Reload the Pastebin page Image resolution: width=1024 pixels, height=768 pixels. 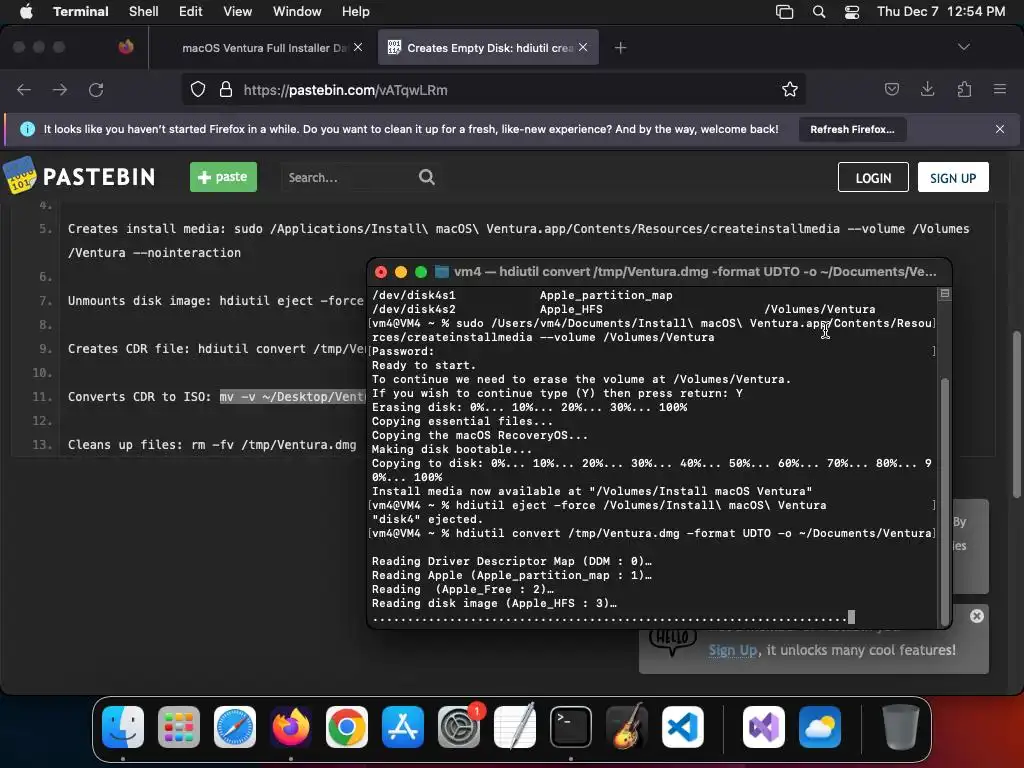[x=96, y=89]
